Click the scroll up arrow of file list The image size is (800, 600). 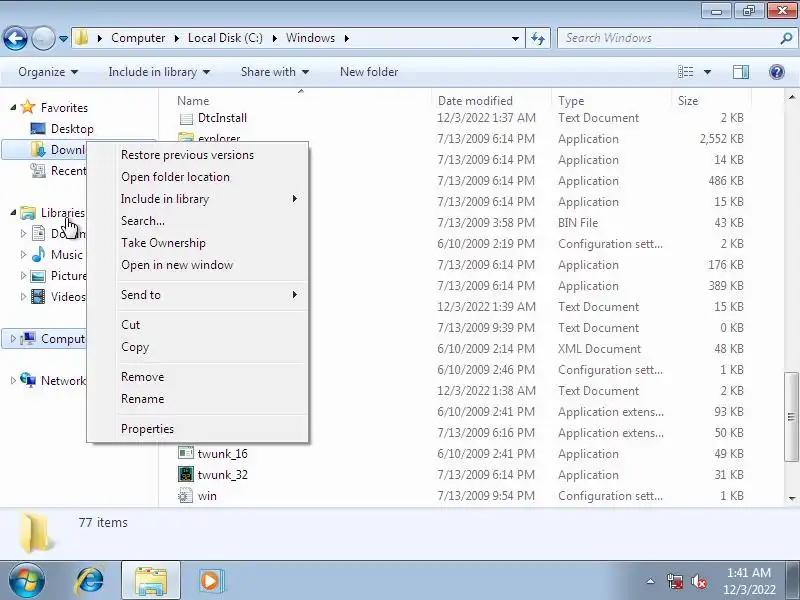tap(791, 97)
